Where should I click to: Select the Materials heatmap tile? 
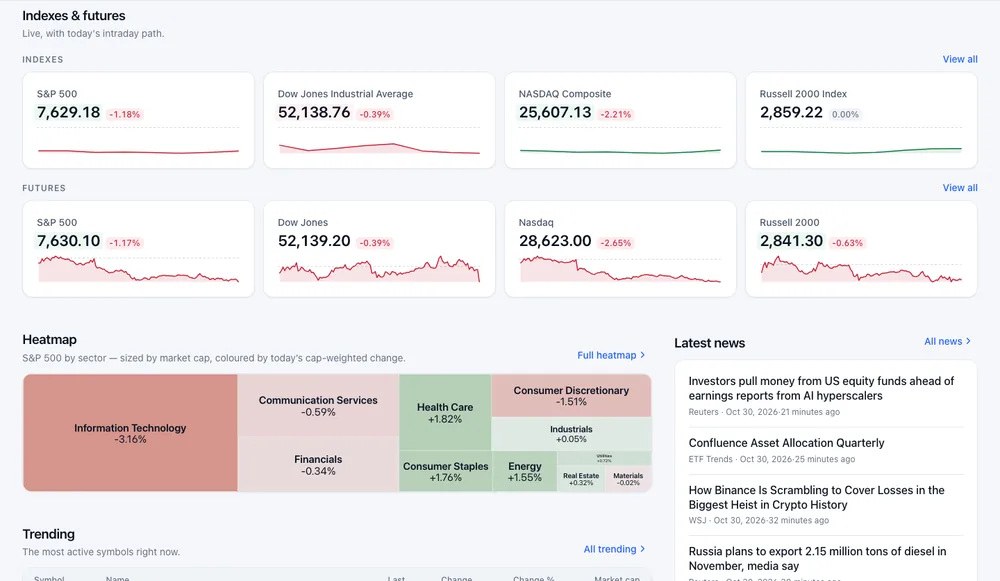coord(628,479)
